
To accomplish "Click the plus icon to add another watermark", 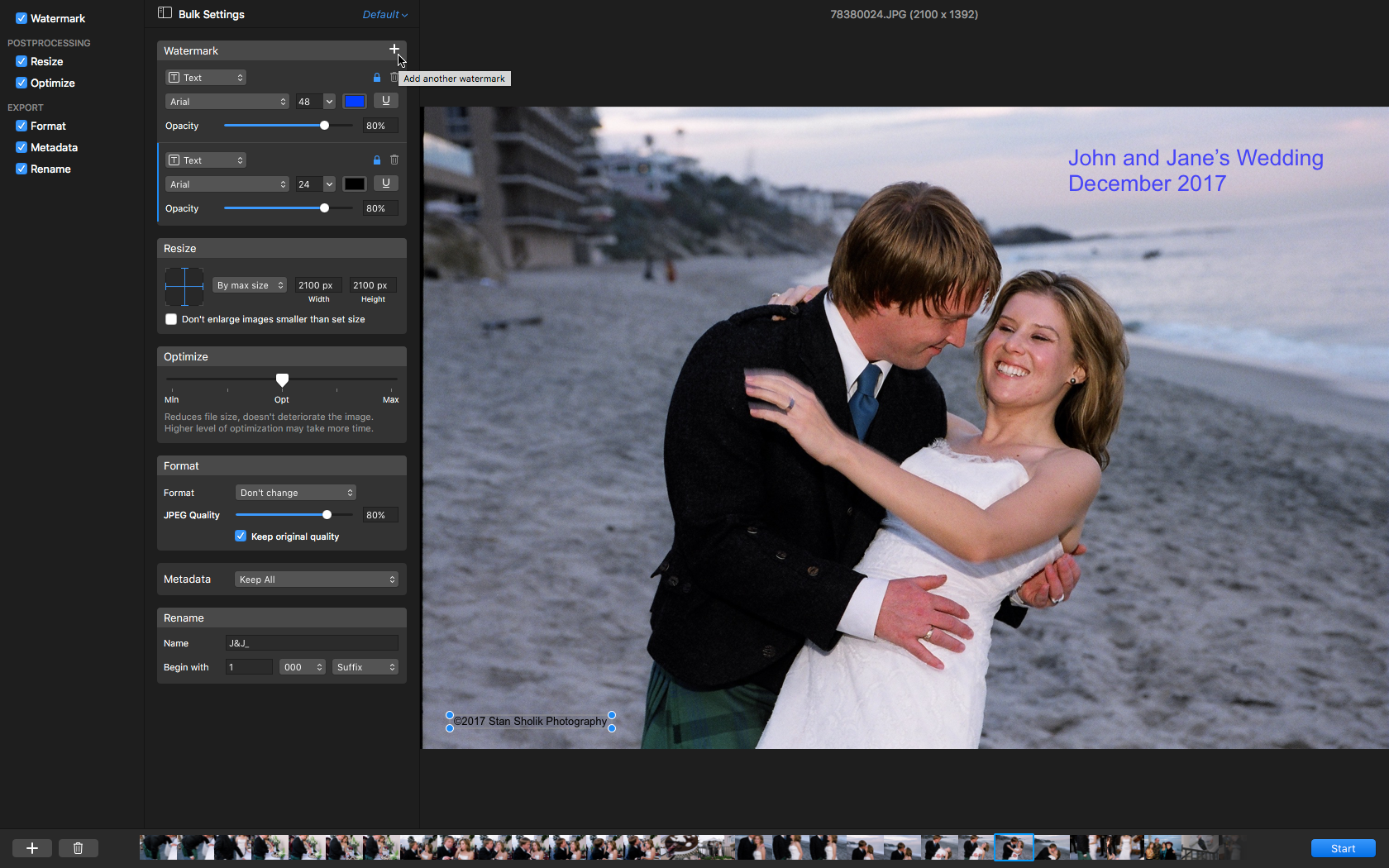I will click(394, 50).
